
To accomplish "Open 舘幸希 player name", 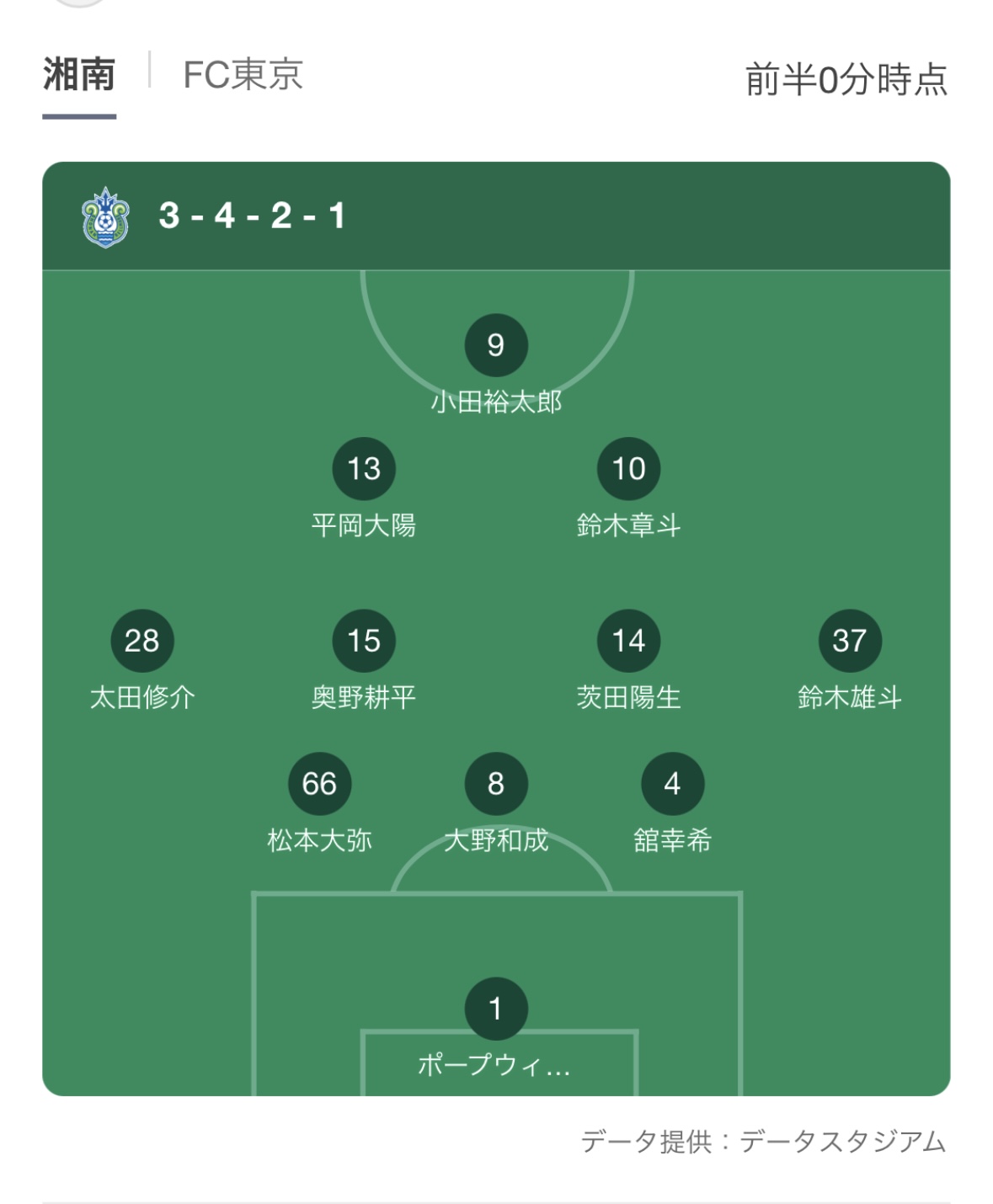I will click(672, 840).
